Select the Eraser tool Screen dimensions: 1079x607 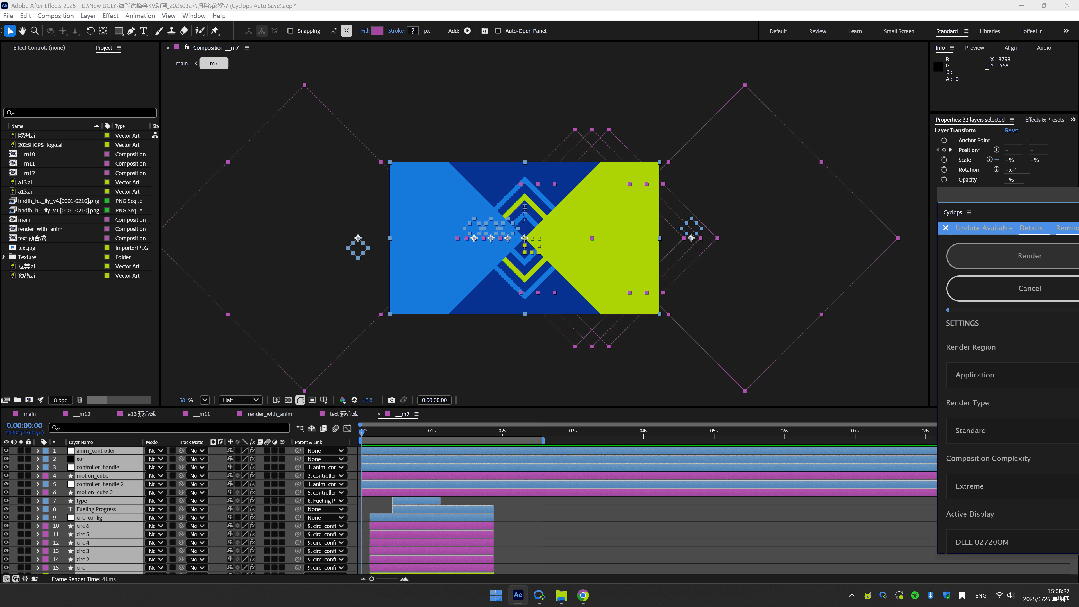pyautogui.click(x=184, y=31)
